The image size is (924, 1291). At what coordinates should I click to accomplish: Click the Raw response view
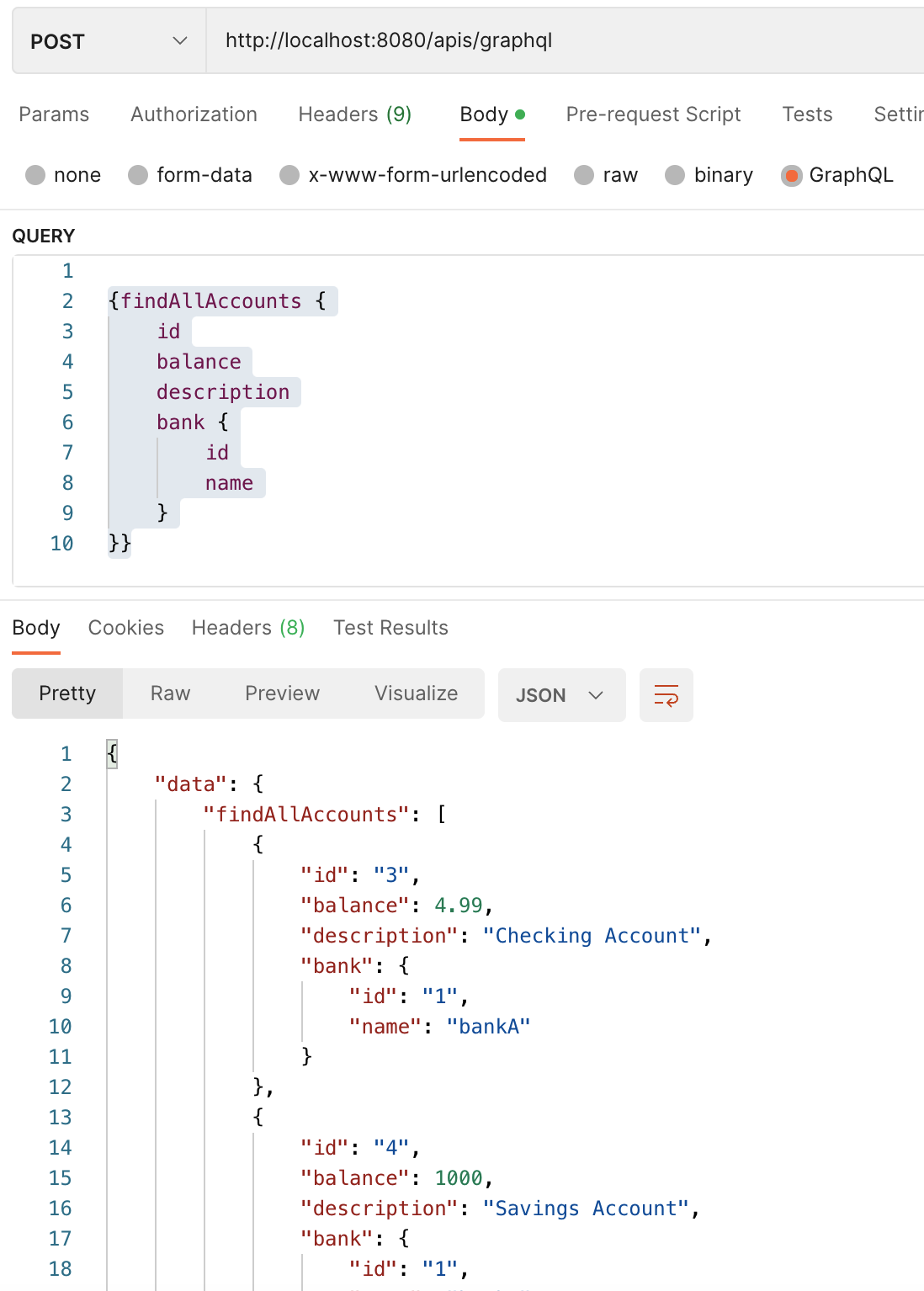[170, 693]
